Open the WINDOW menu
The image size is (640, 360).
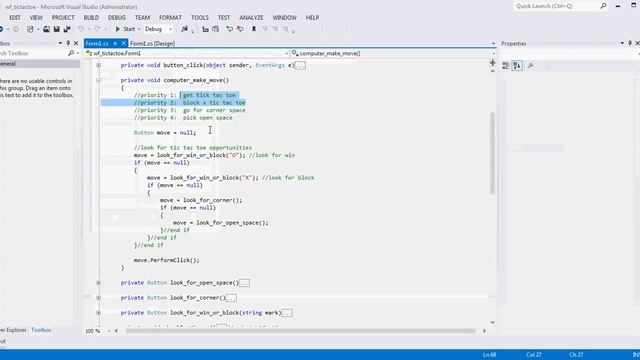(284, 18)
